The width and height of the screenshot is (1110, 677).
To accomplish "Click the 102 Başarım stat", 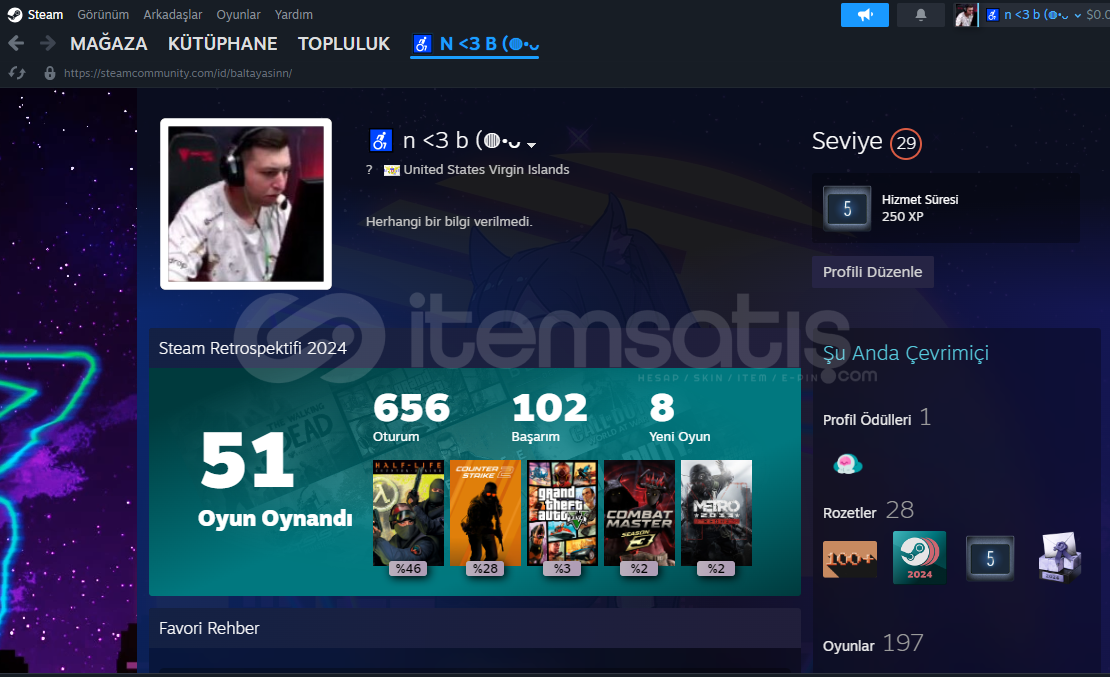I will click(x=550, y=418).
